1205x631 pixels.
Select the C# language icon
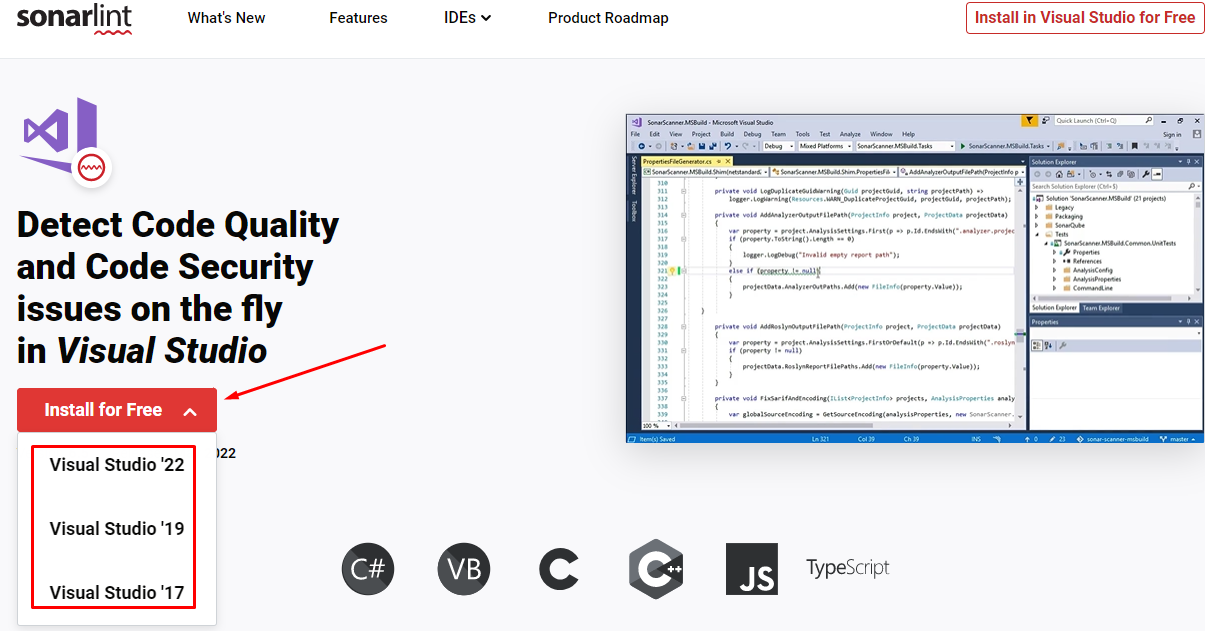[368, 568]
